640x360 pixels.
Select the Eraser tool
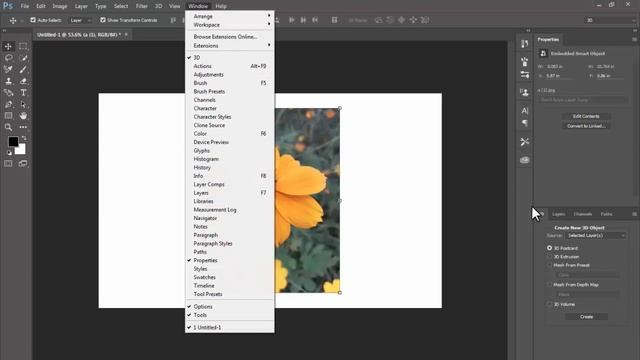(x=23, y=81)
